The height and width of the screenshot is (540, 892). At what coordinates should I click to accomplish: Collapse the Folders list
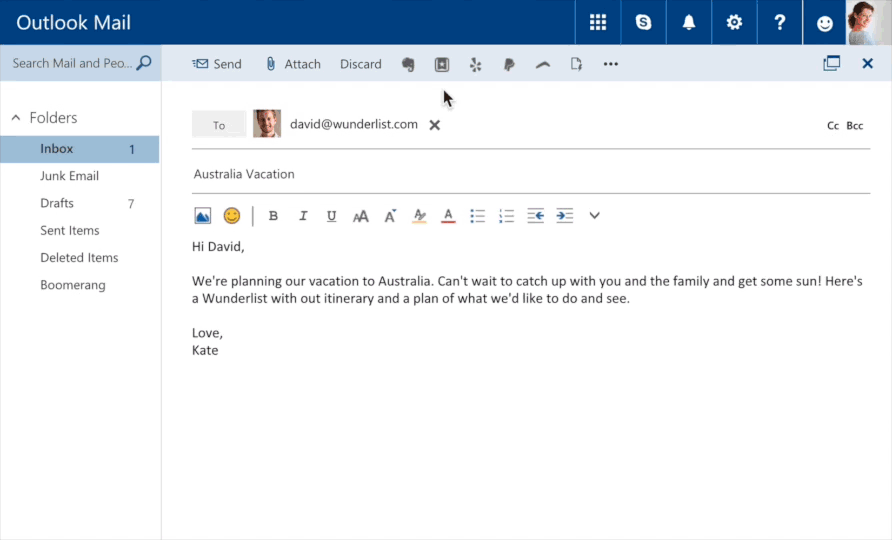(16, 118)
